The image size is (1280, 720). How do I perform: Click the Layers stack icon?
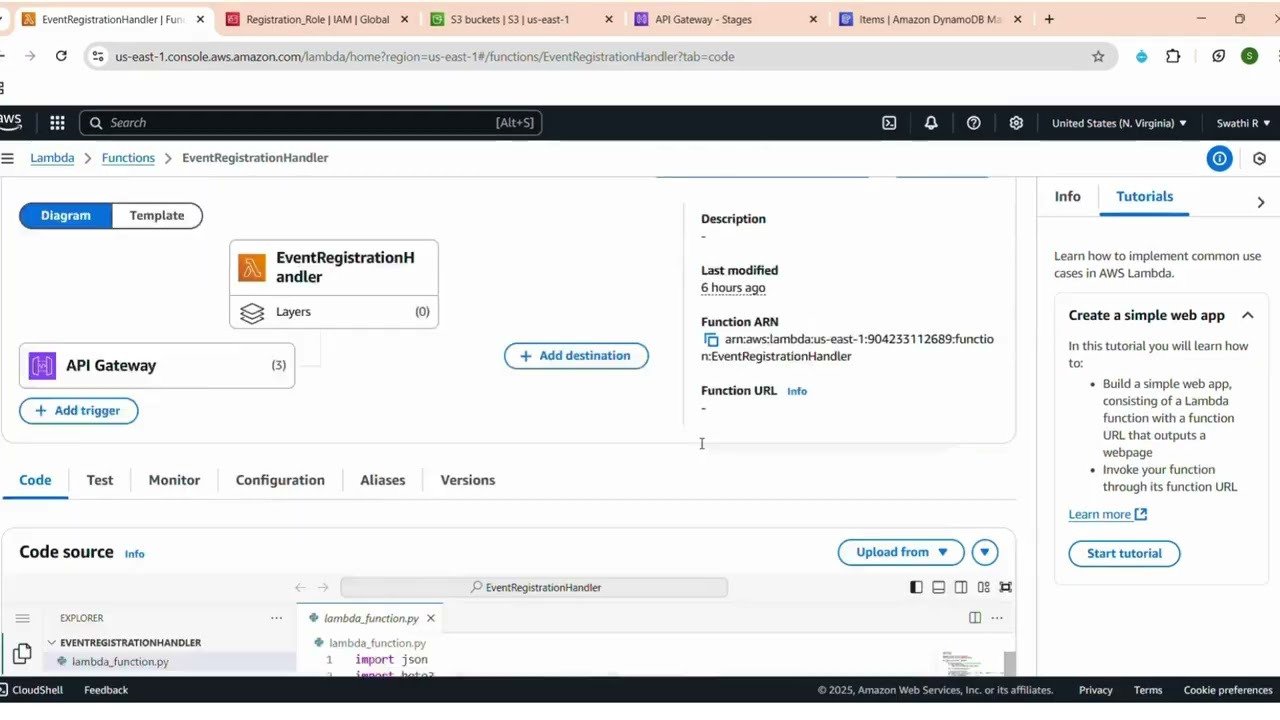[252, 313]
